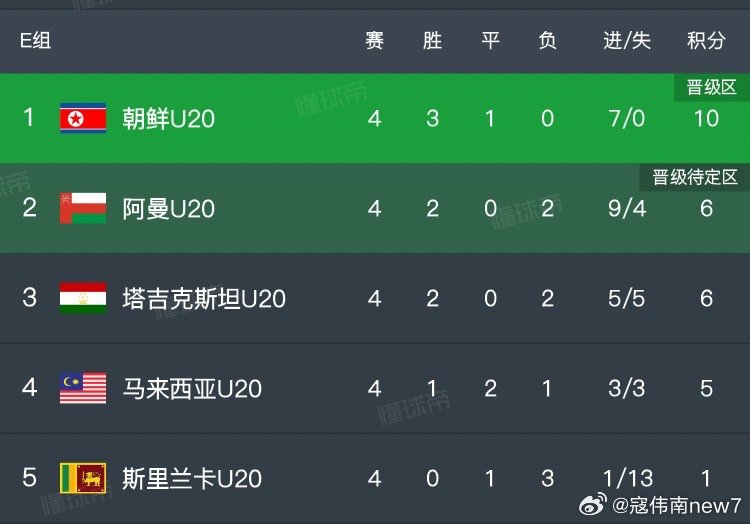The image size is (750, 524).
Task: Click the 积分 column header
Action: 706,40
